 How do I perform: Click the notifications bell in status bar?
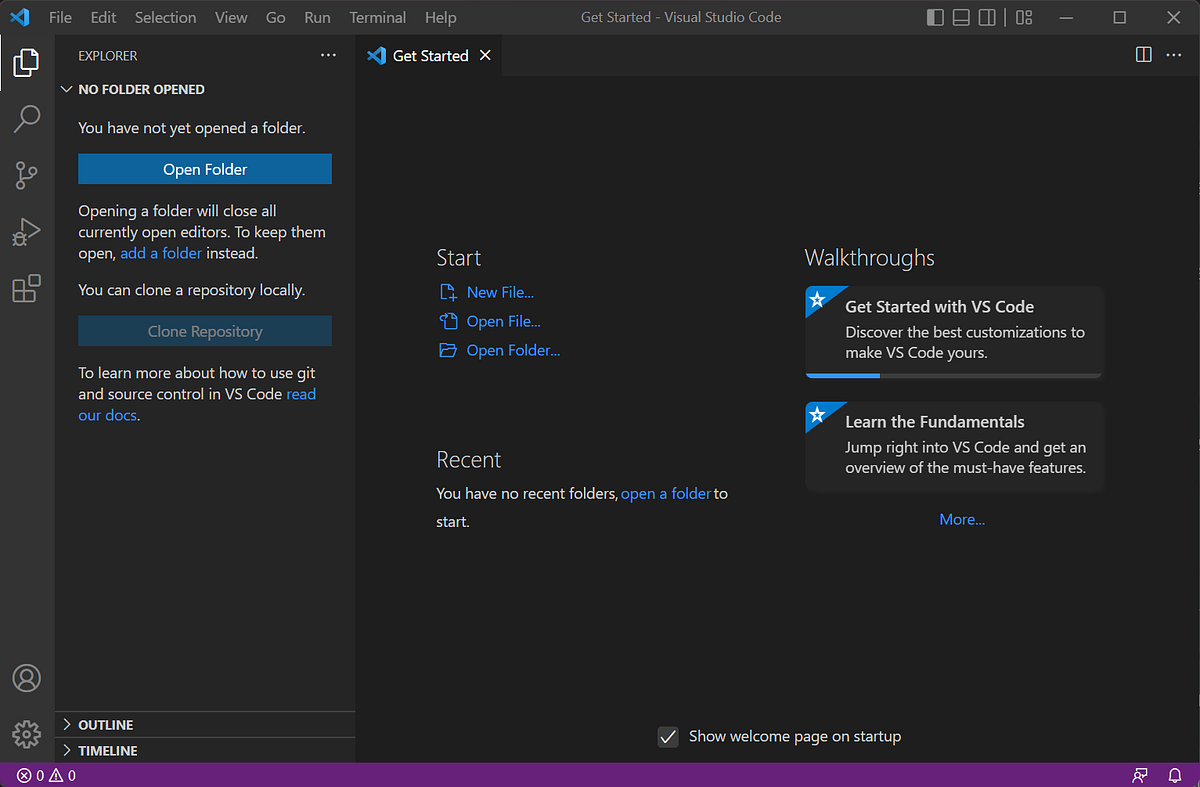(1174, 775)
